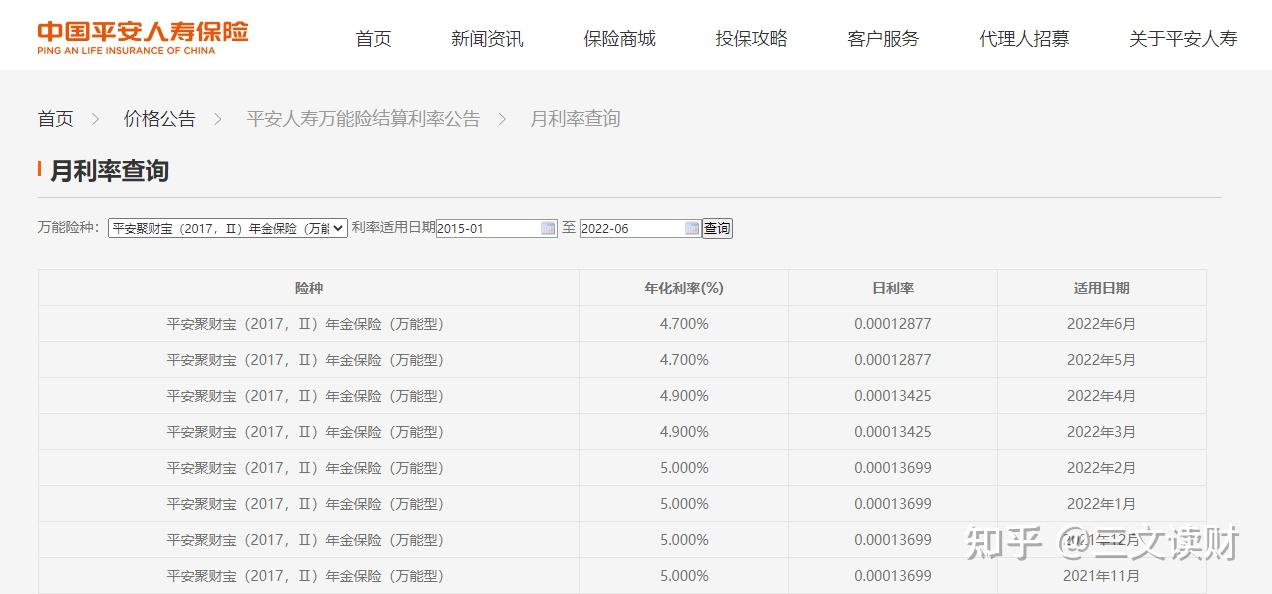Viewport: 1272px width, 594px height.
Task: Click the 万能险种 field label
Action: click(x=69, y=228)
